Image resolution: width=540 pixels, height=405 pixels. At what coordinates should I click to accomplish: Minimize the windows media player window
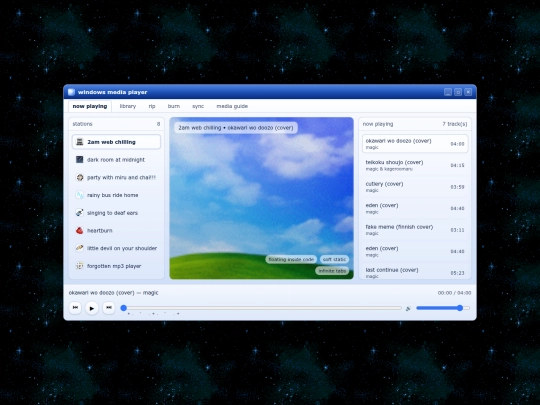[448, 92]
